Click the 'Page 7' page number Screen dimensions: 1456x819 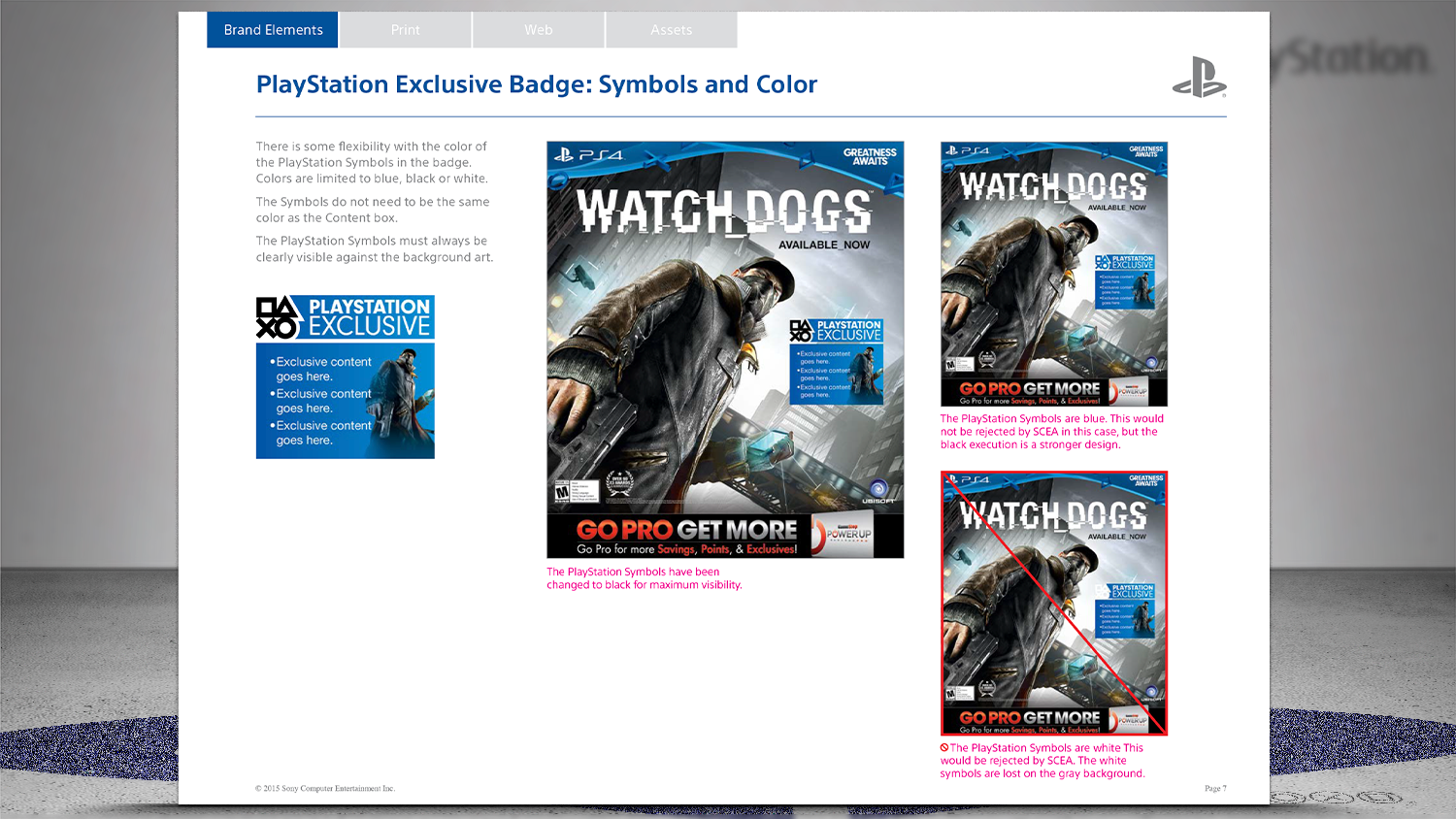tap(1215, 788)
